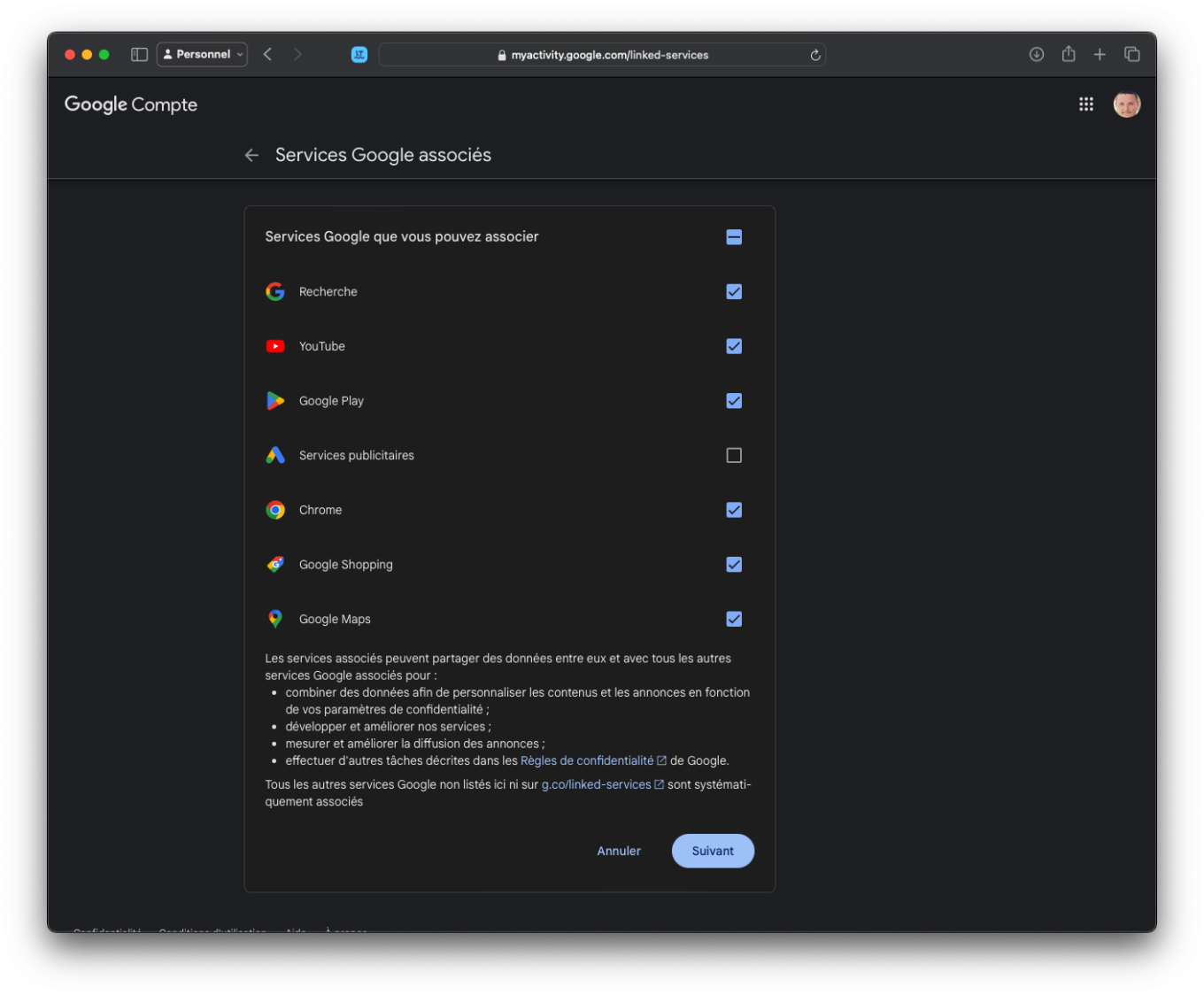Show tab overview icon
The height and width of the screenshot is (995, 1204).
(x=1131, y=54)
